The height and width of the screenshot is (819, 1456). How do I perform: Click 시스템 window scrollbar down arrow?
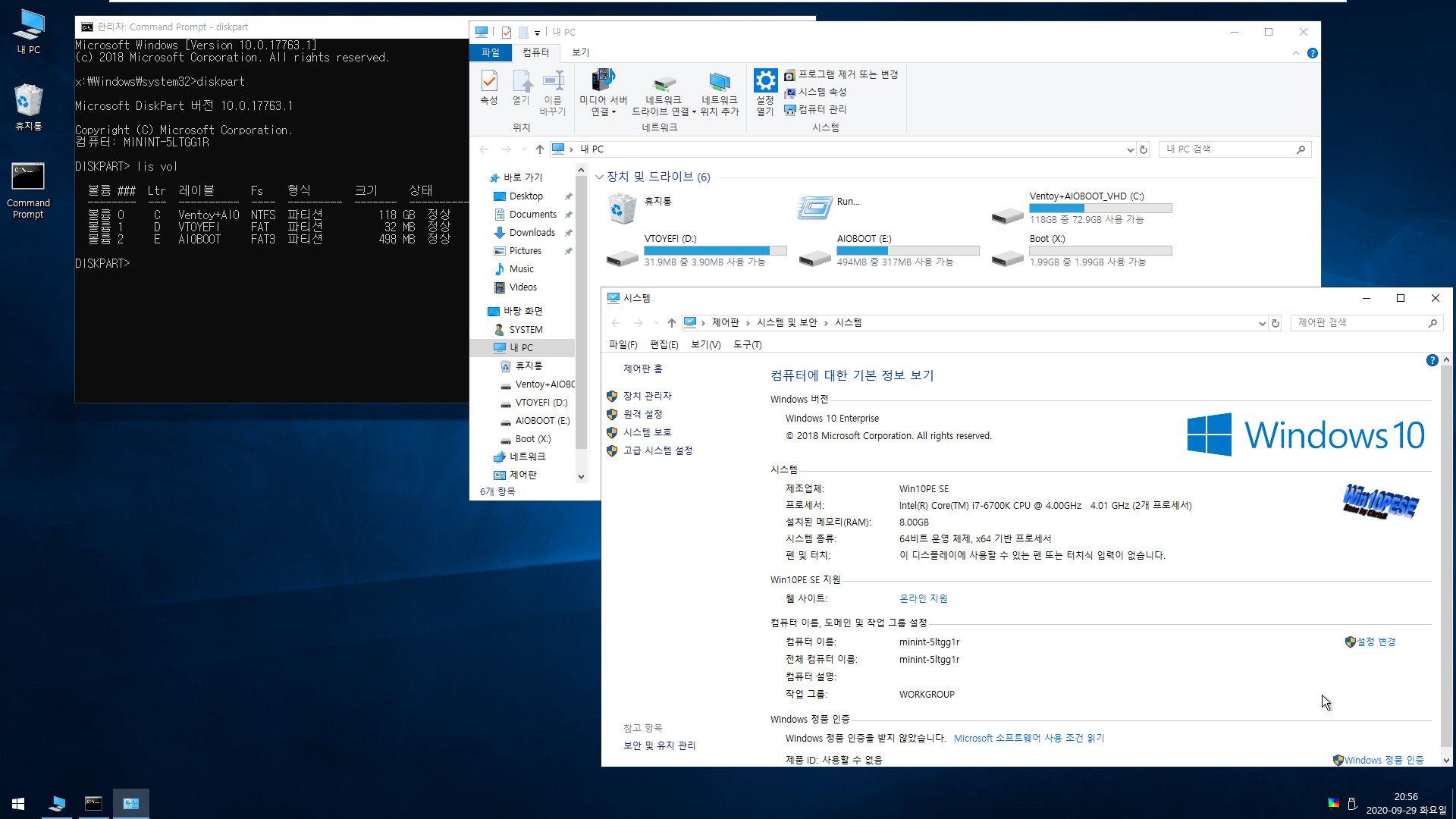(x=1446, y=760)
